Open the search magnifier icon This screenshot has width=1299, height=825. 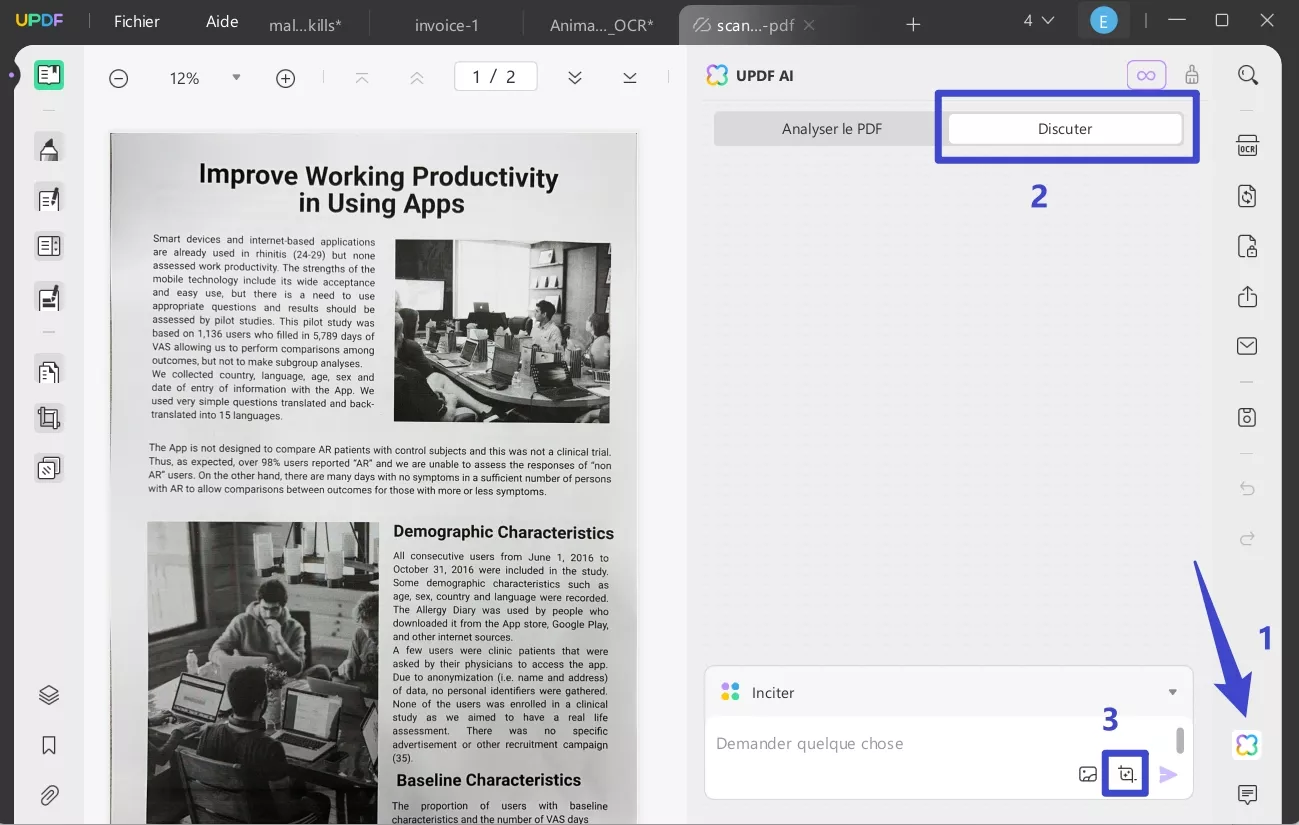[1247, 75]
